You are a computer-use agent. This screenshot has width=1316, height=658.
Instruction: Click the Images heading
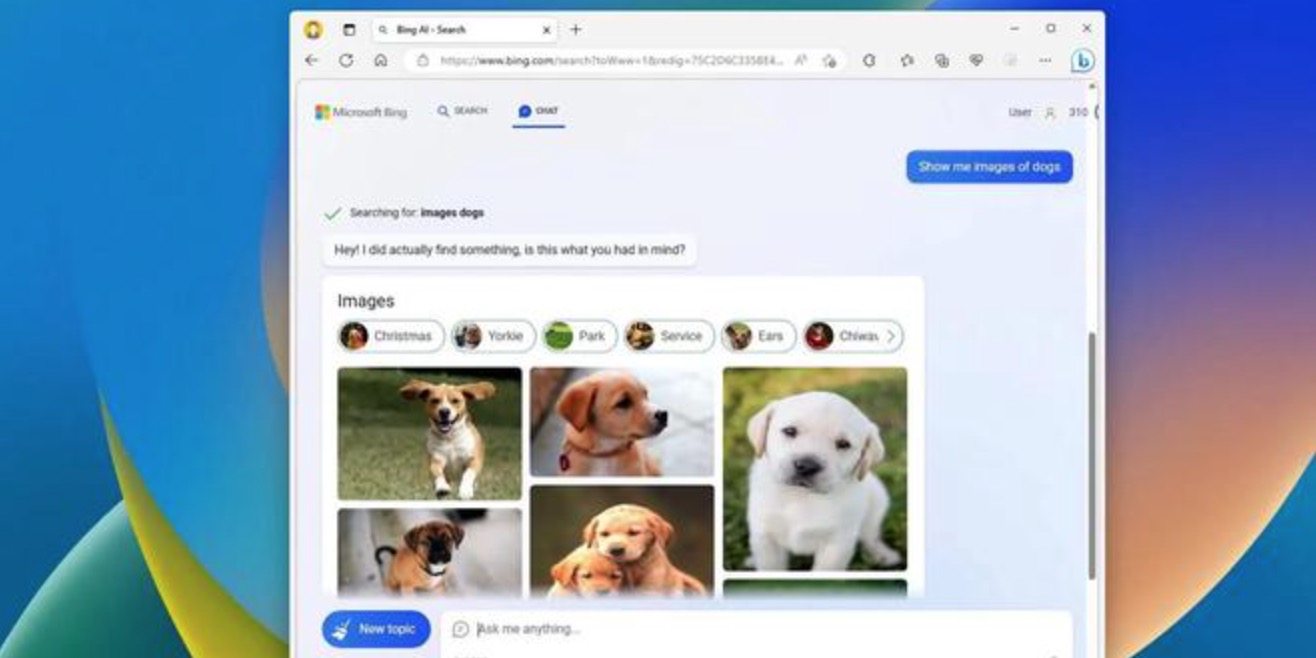click(365, 301)
